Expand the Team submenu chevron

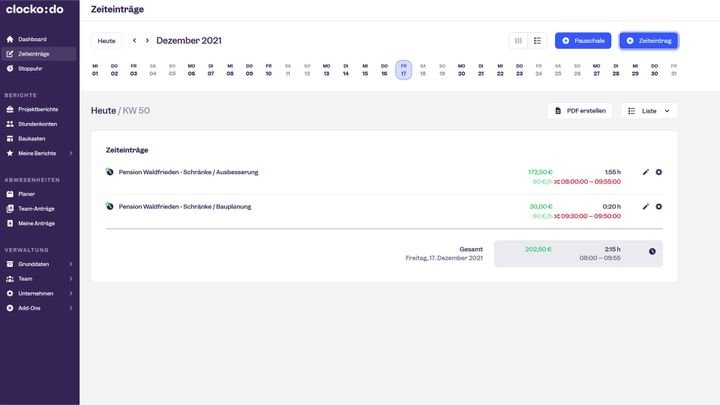(x=71, y=279)
